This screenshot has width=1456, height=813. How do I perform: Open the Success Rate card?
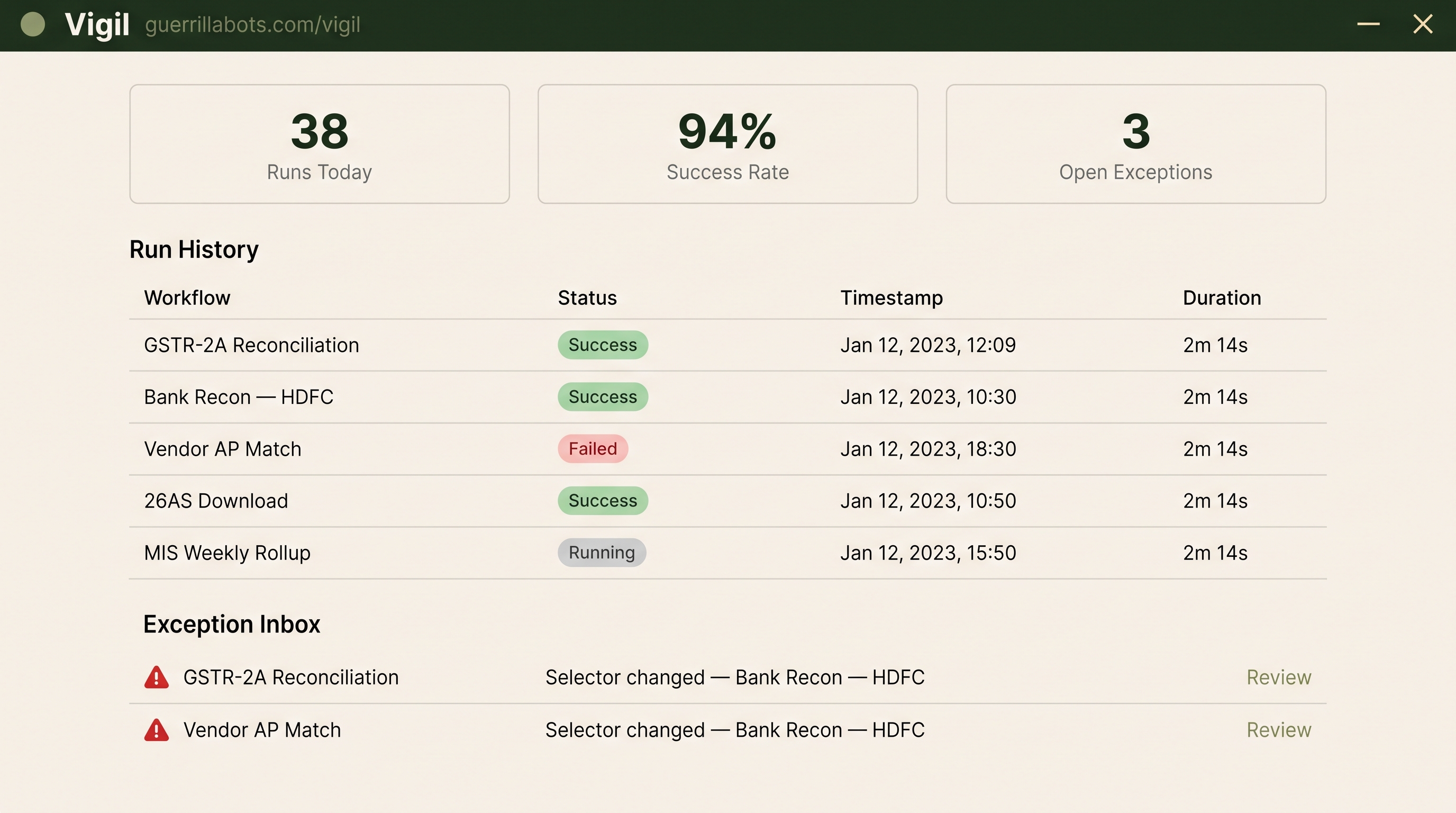pyautogui.click(x=727, y=144)
